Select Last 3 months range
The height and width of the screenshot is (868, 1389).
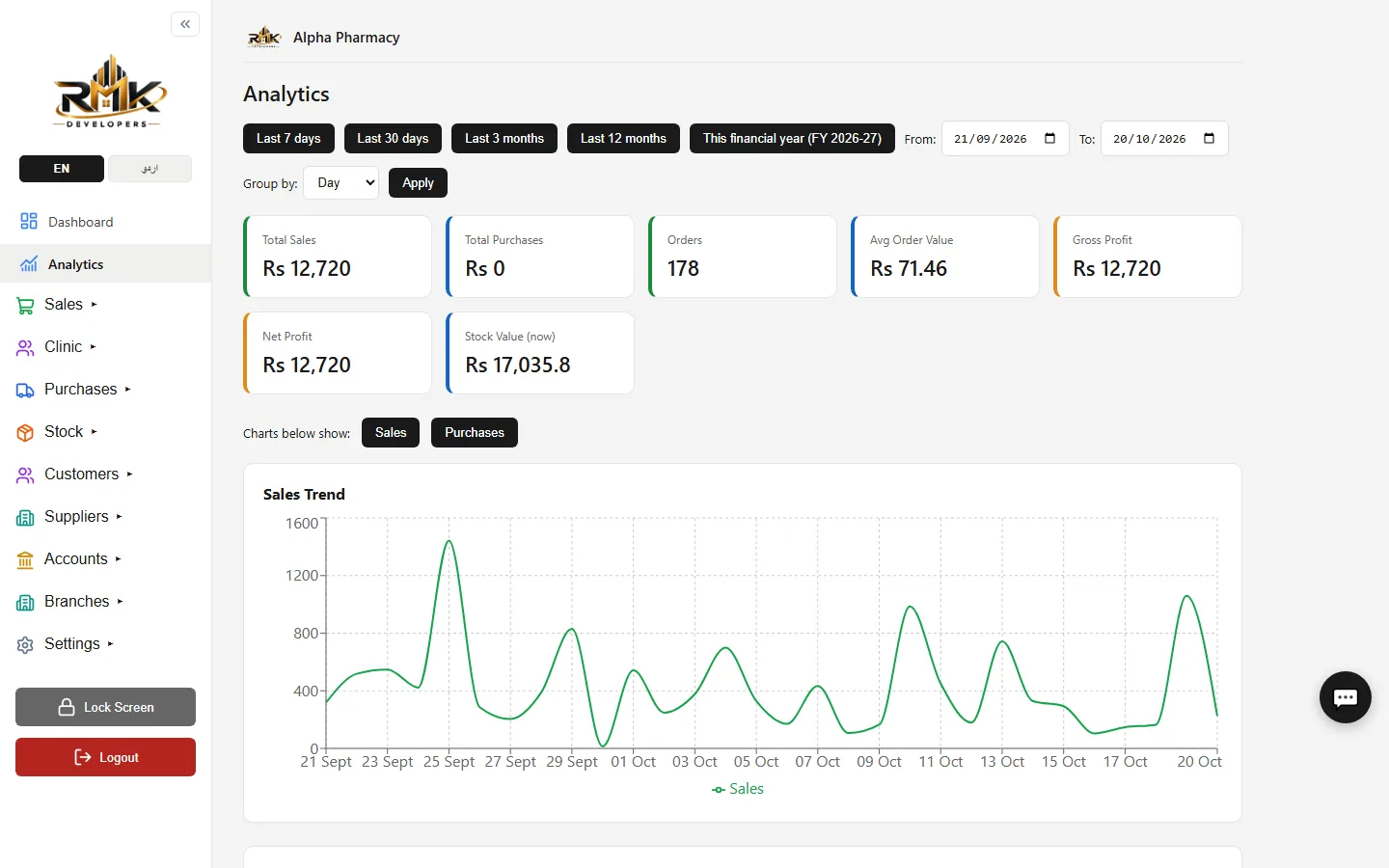point(504,138)
